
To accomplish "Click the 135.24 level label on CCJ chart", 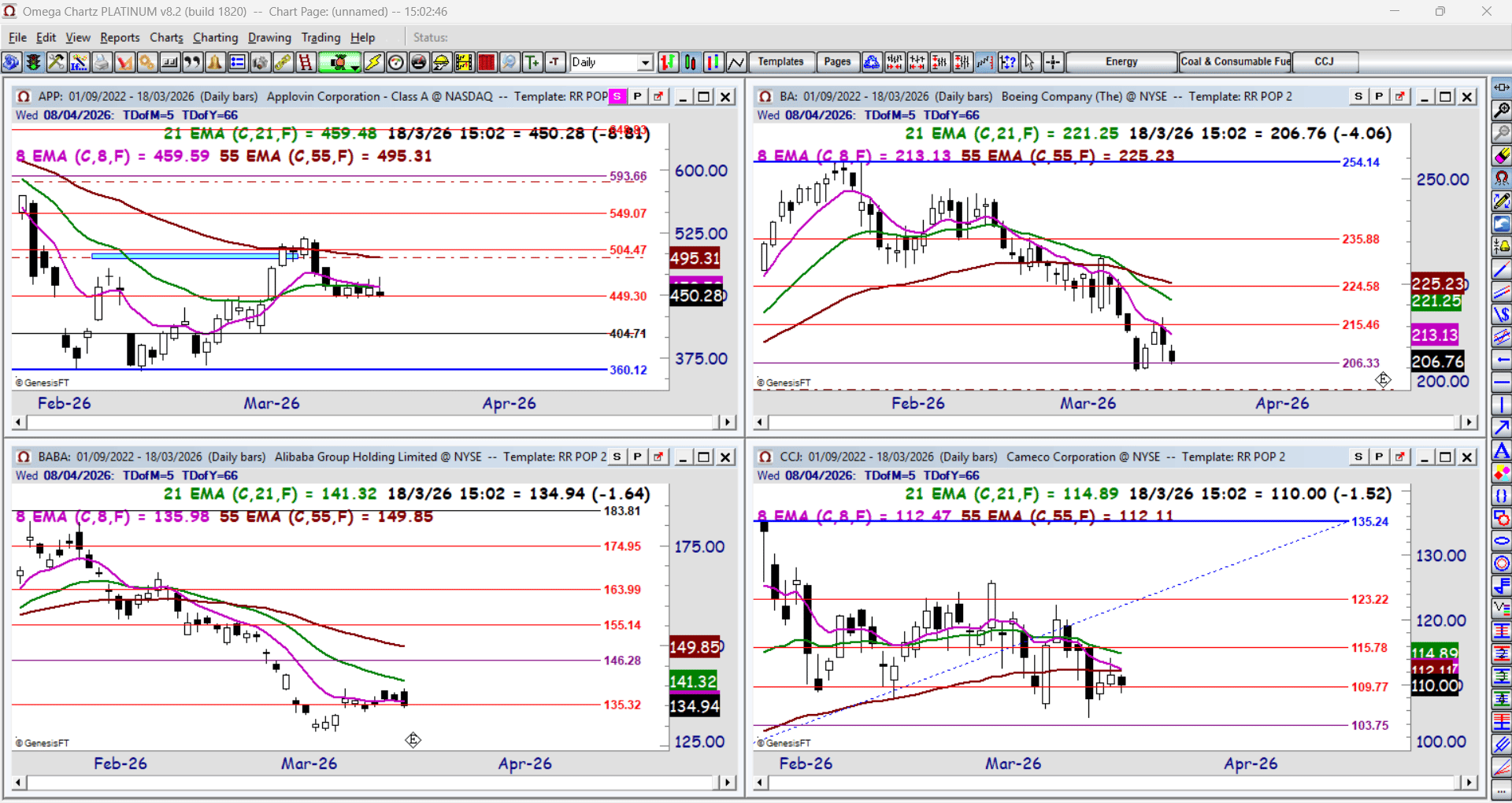I will click(x=1370, y=522).
